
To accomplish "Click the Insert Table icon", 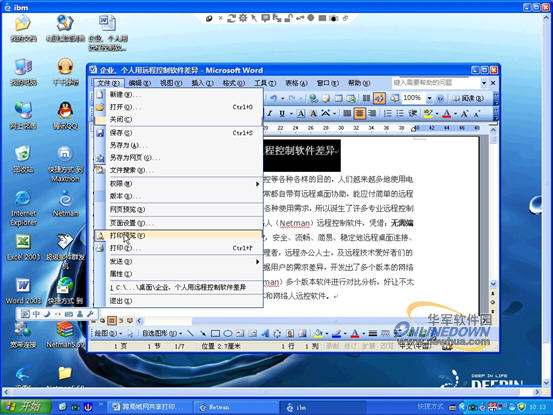I will pos(338,98).
